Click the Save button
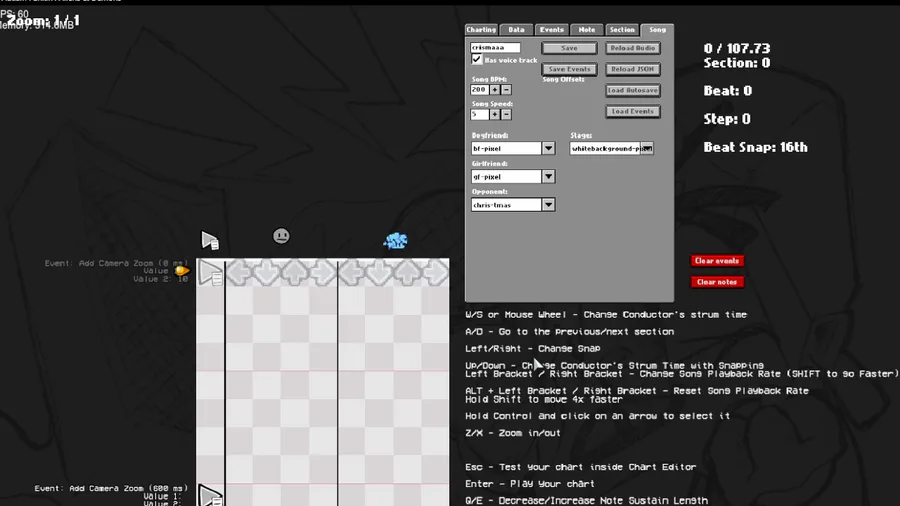The height and width of the screenshot is (506, 900). tap(569, 48)
